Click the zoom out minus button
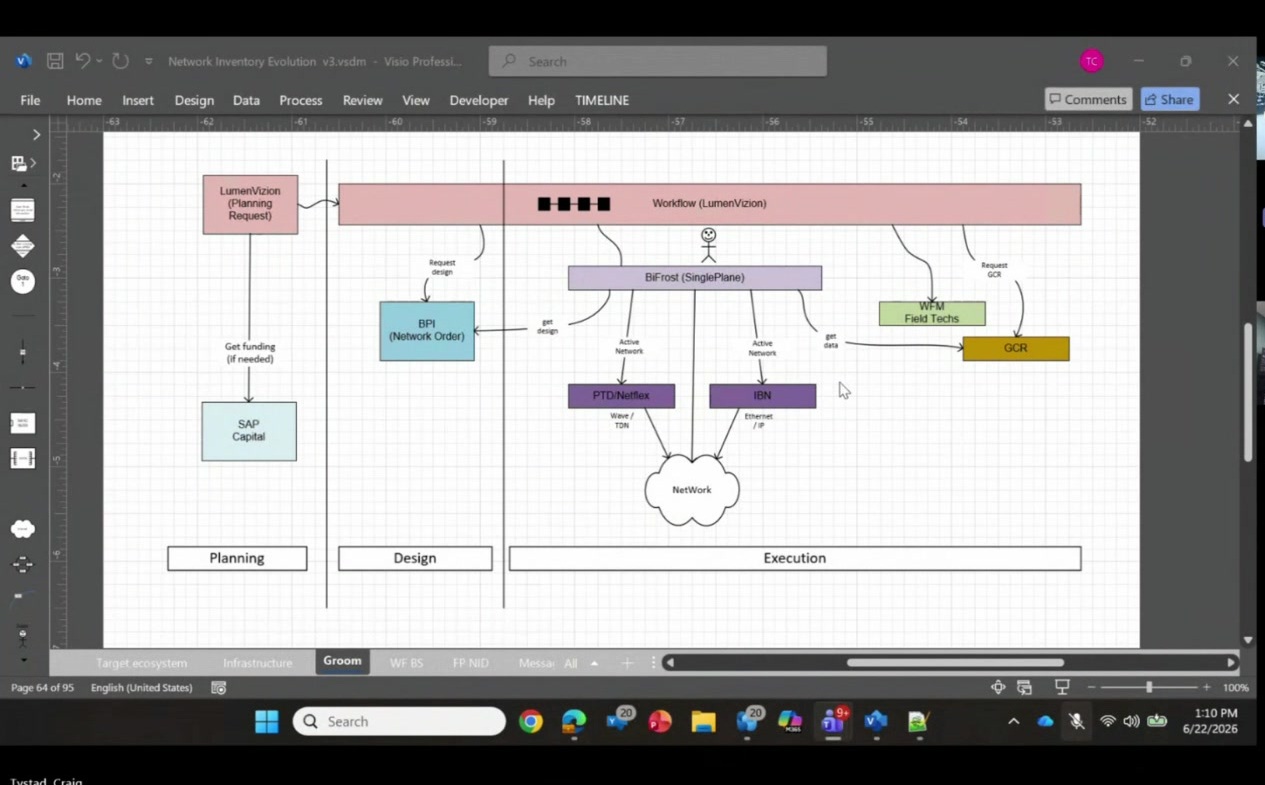This screenshot has height=785, width=1265. coord(1091,688)
